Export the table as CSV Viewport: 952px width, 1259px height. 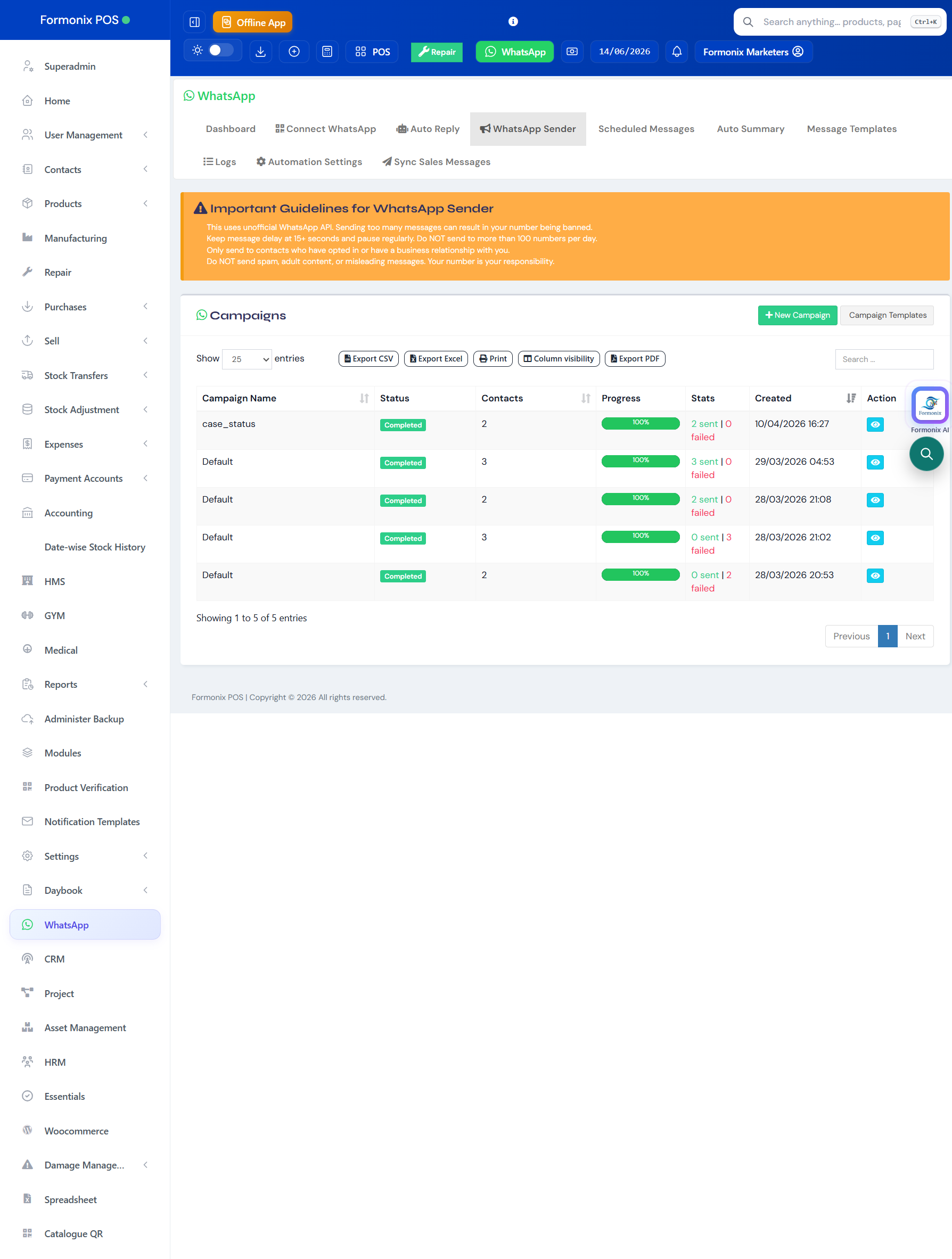[x=368, y=359]
